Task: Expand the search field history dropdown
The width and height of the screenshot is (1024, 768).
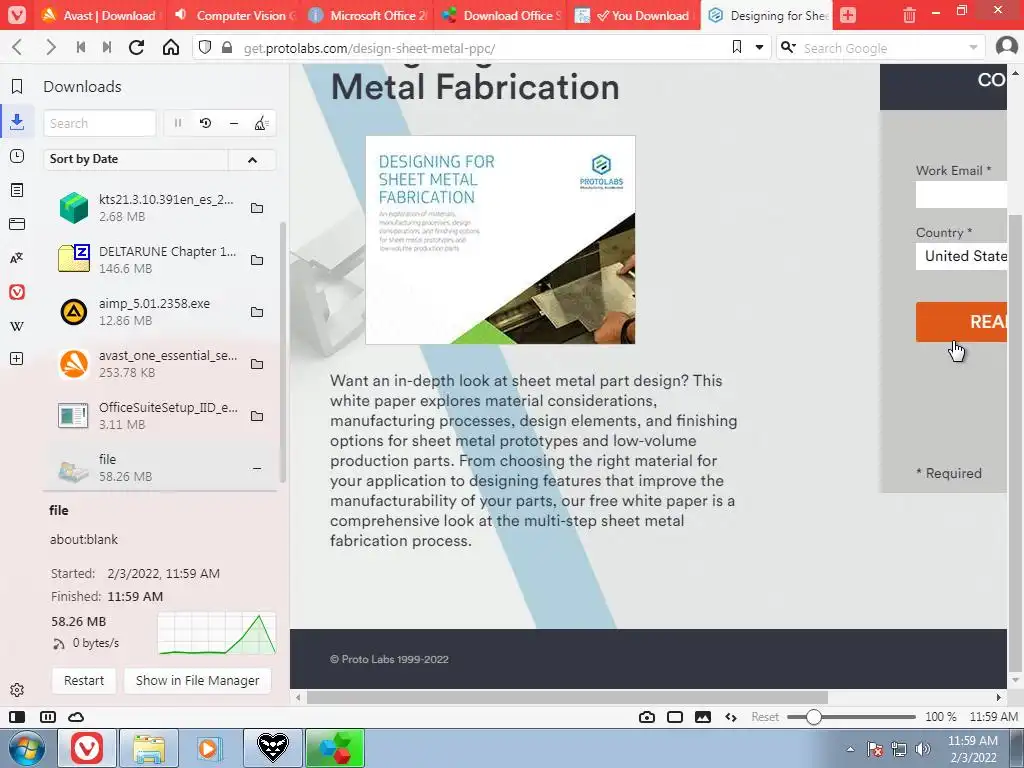Action: pyautogui.click(x=973, y=47)
